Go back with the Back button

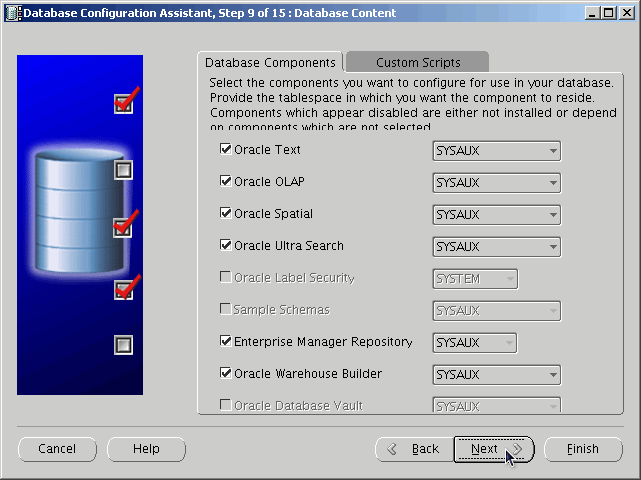tap(413, 449)
